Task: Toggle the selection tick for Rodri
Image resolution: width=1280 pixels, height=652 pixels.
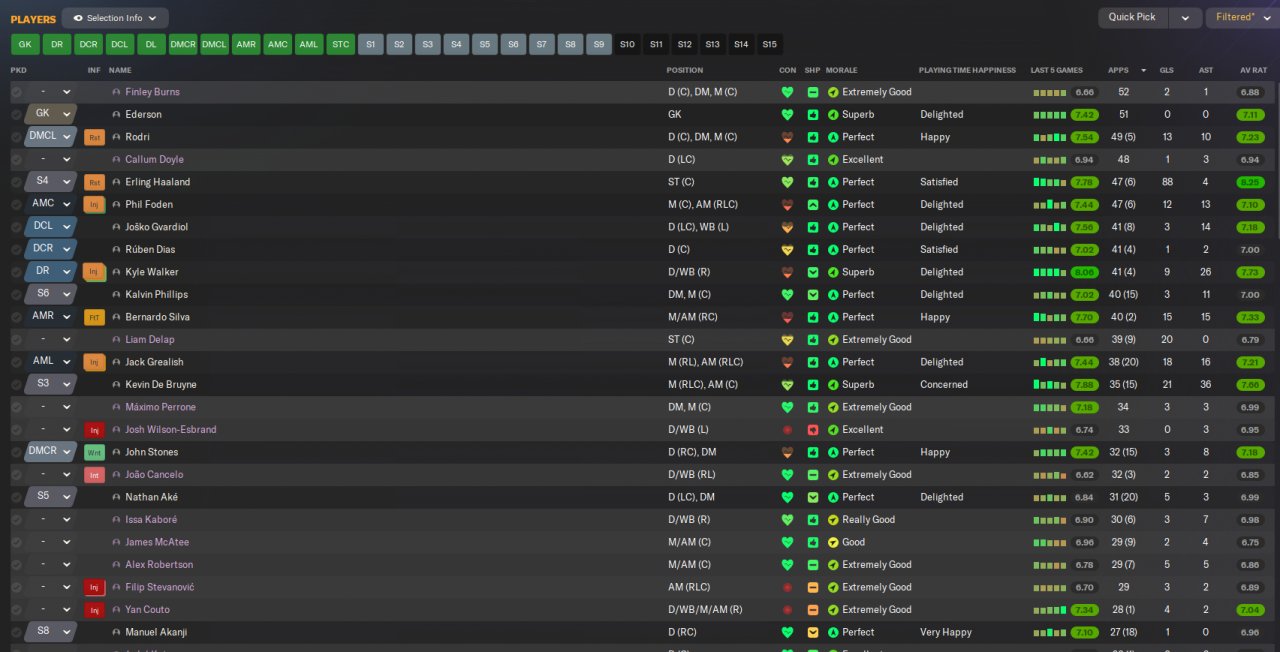Action: [16, 137]
